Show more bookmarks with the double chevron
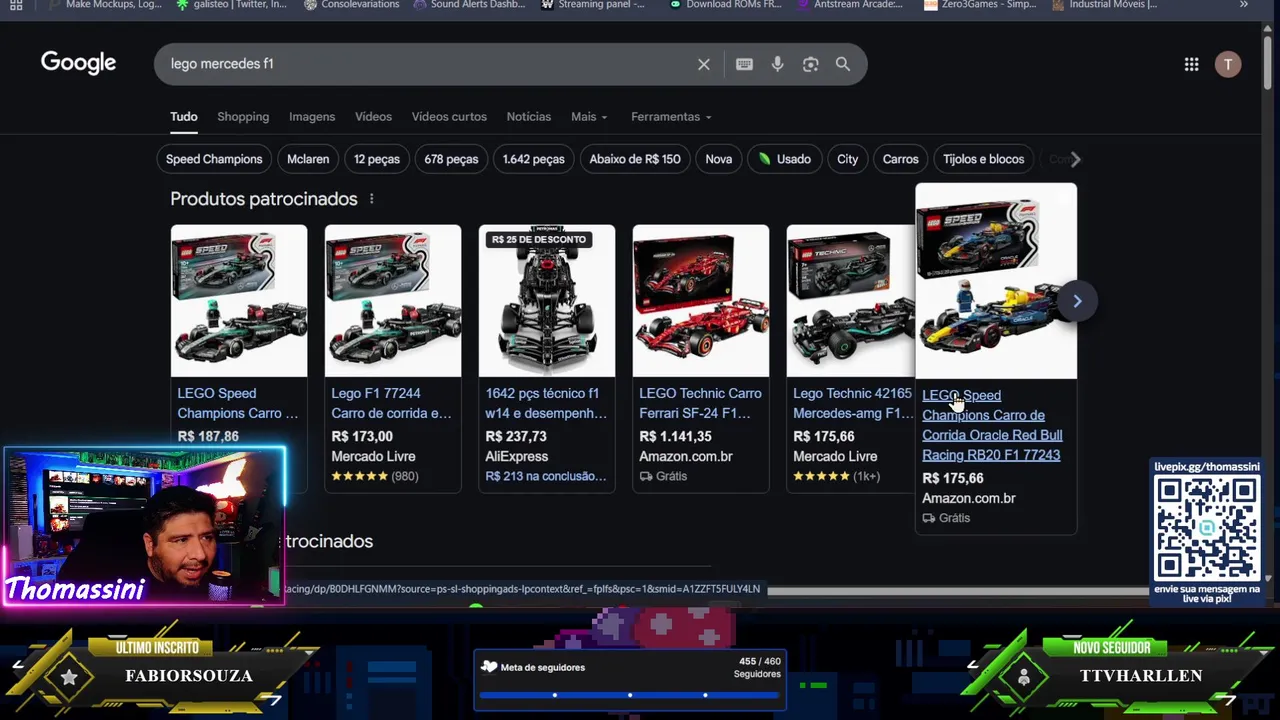Screen dimensions: 1280x720 [x=1243, y=5]
